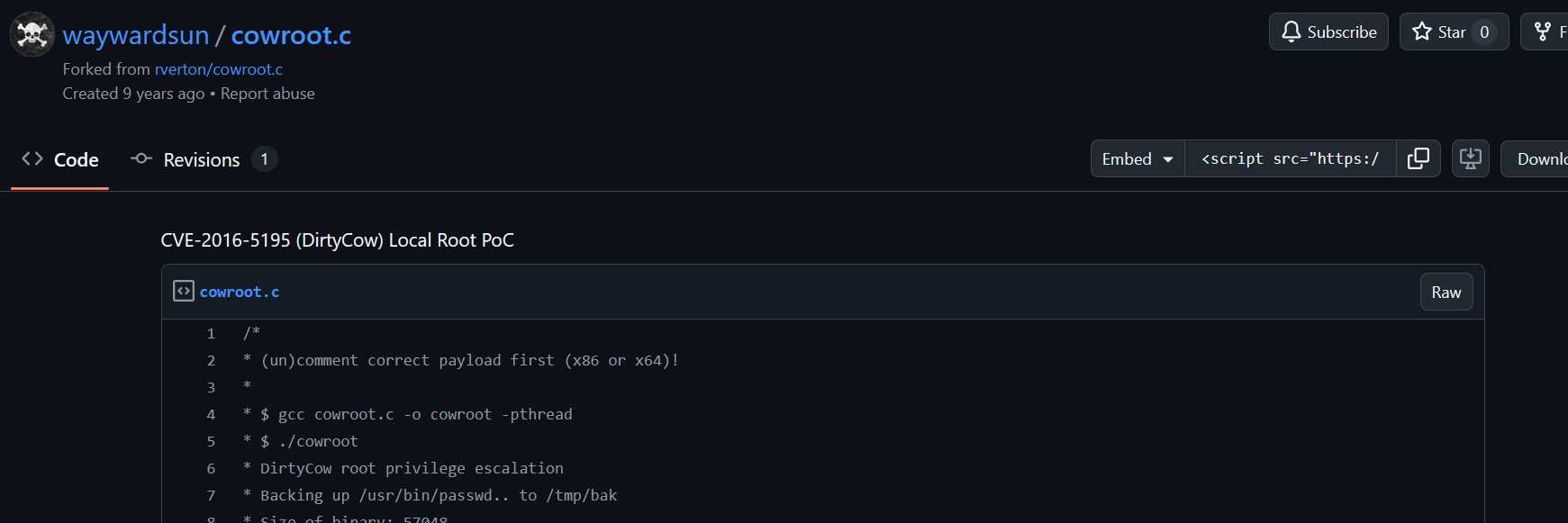Viewport: 1568px width, 523px height.
Task: Click the code file icon beside cowroot.c
Action: click(x=184, y=292)
